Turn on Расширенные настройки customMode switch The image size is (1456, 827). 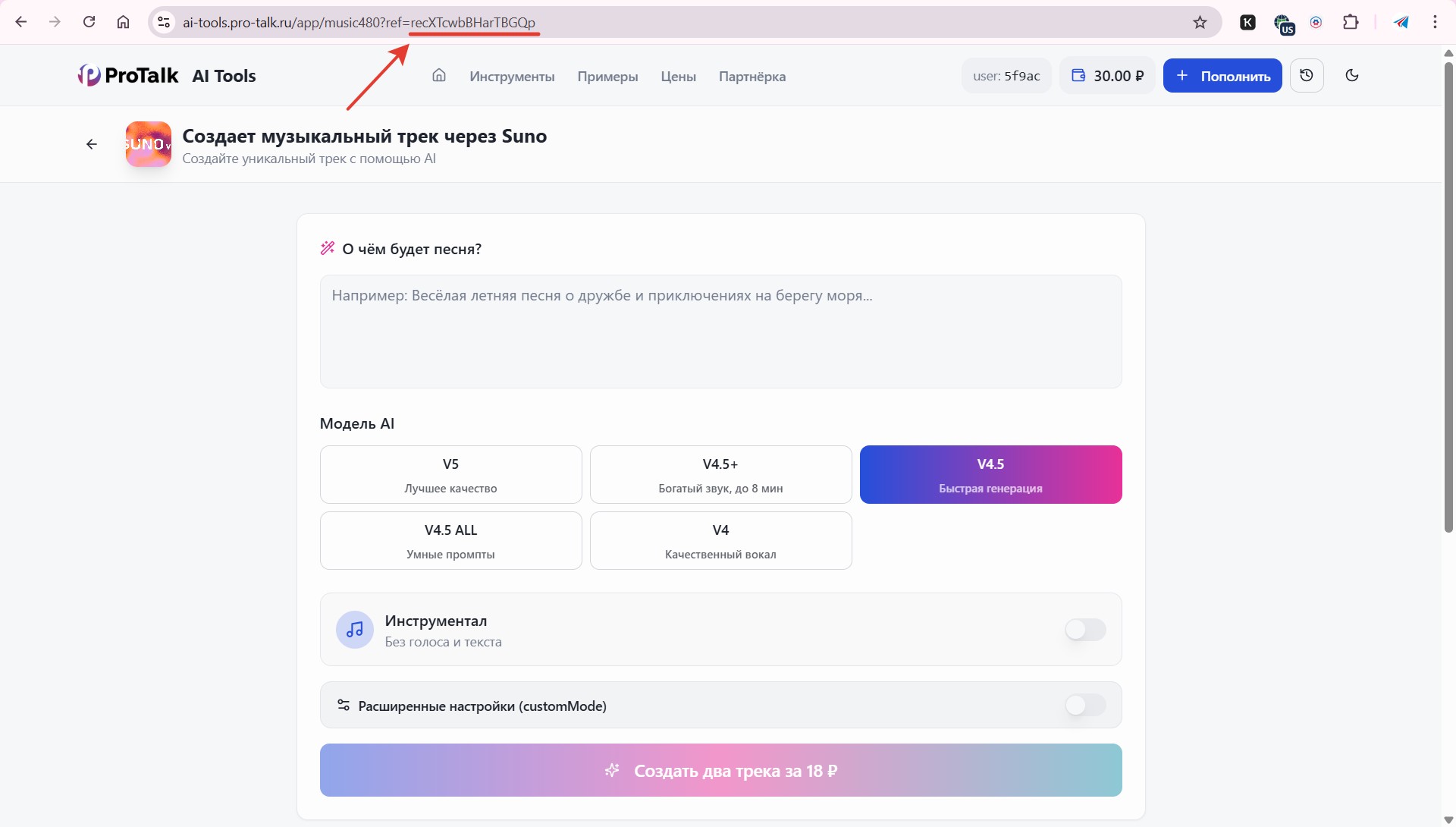pos(1084,706)
